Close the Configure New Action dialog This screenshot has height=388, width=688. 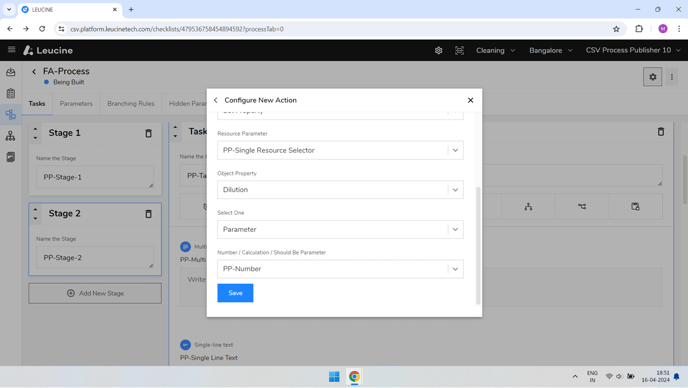pyautogui.click(x=470, y=100)
